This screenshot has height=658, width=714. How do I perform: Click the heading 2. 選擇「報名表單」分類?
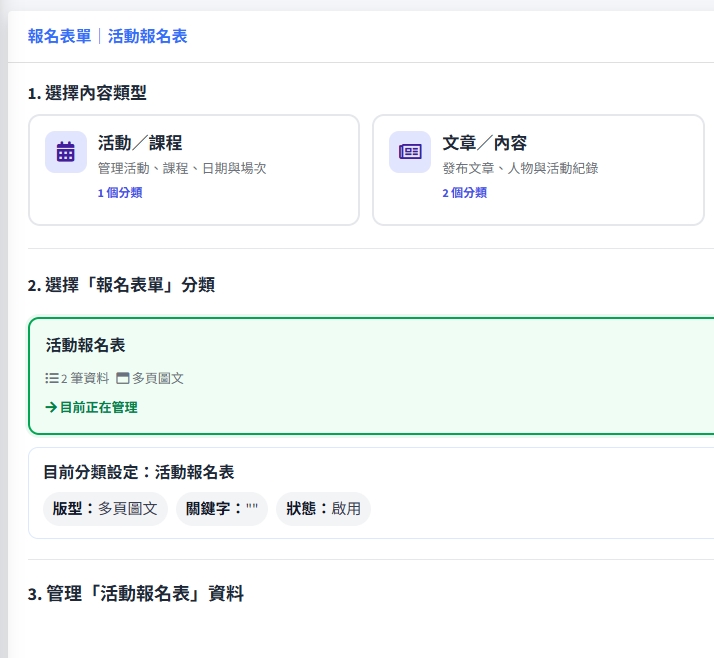121,285
